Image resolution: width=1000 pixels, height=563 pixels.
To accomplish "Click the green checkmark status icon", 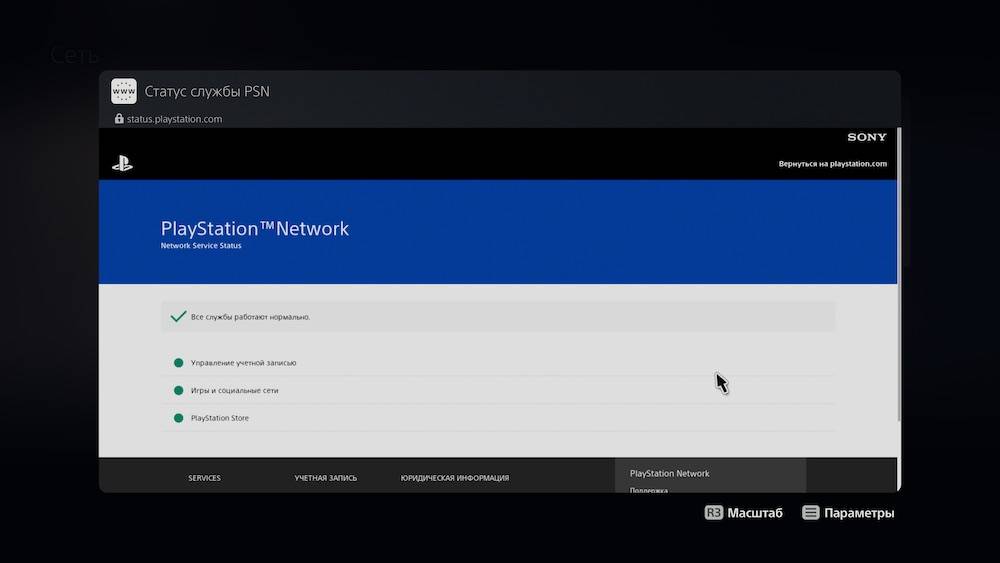I will (178, 316).
